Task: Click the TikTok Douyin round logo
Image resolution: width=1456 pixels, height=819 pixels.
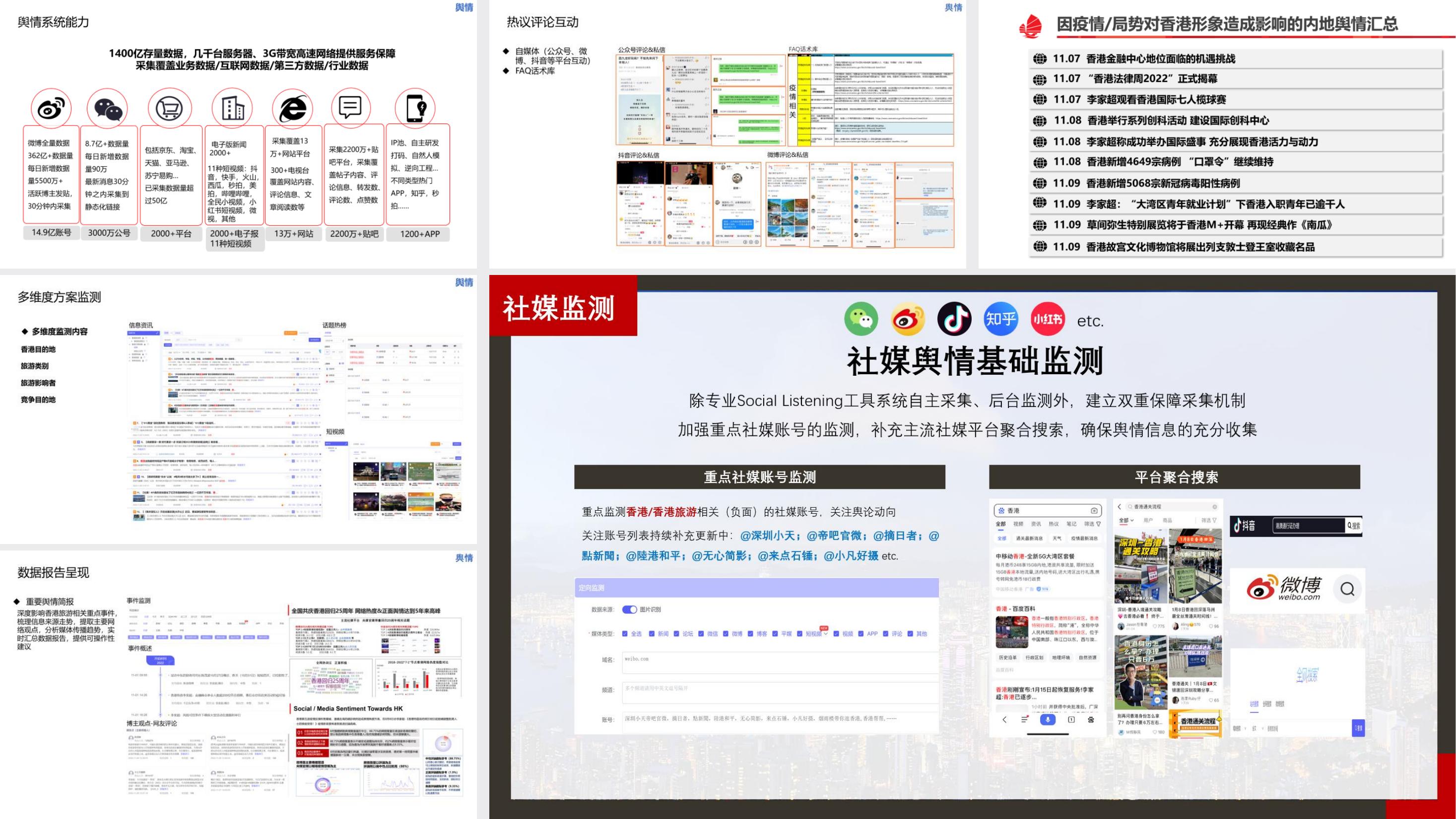Action: [x=954, y=319]
